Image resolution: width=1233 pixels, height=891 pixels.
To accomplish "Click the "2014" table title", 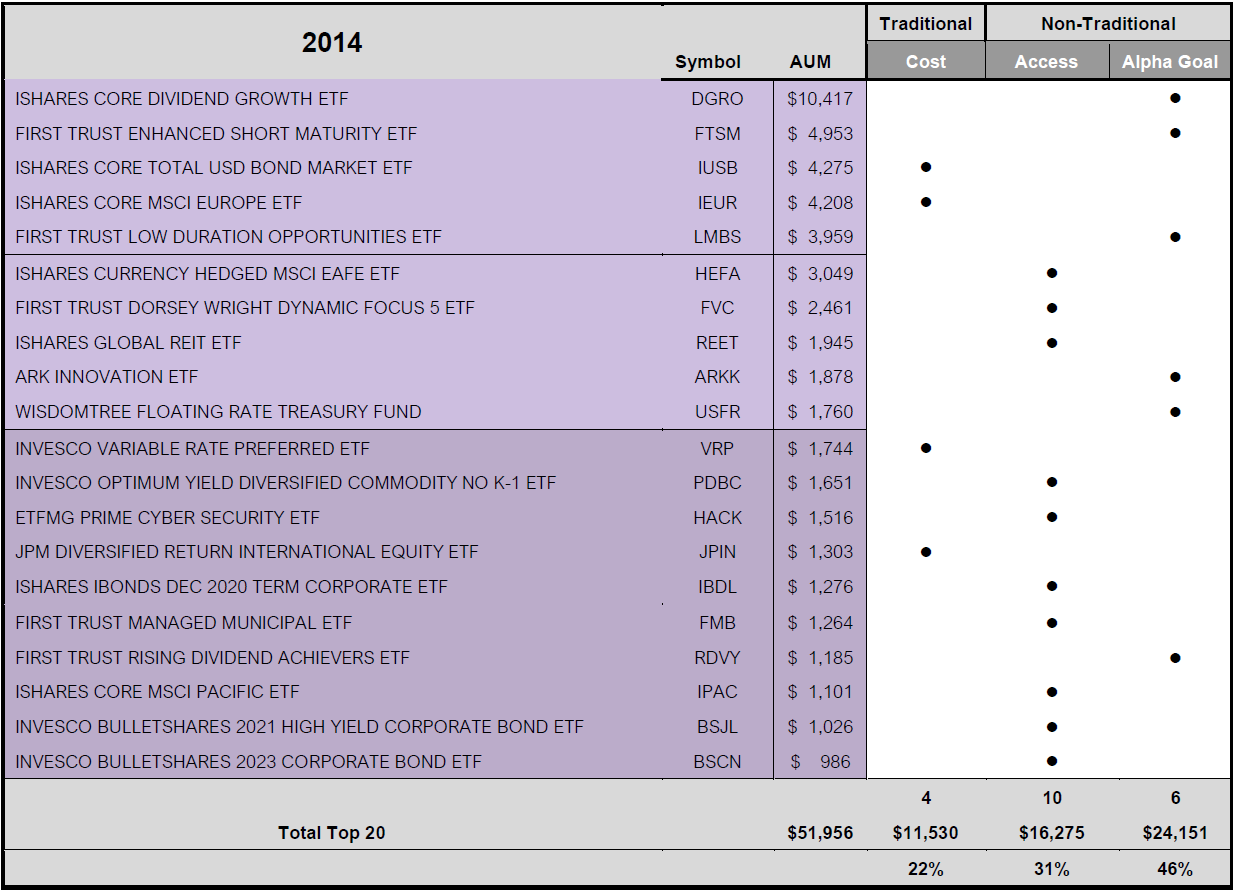I will tap(332, 42).
